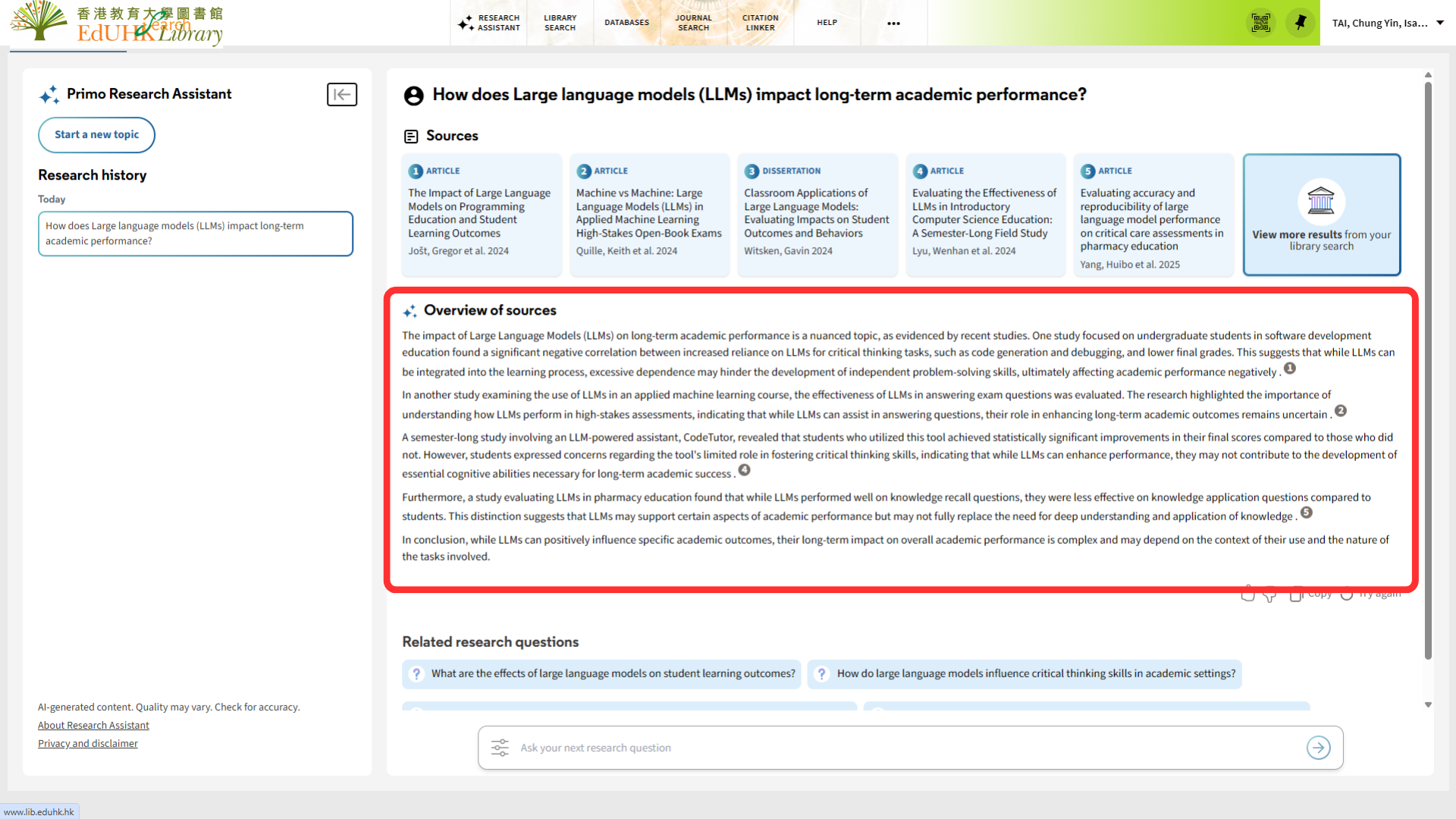Image resolution: width=1456 pixels, height=819 pixels.
Task: Collapse the Primo Research Assistant side panel
Action: click(x=342, y=95)
